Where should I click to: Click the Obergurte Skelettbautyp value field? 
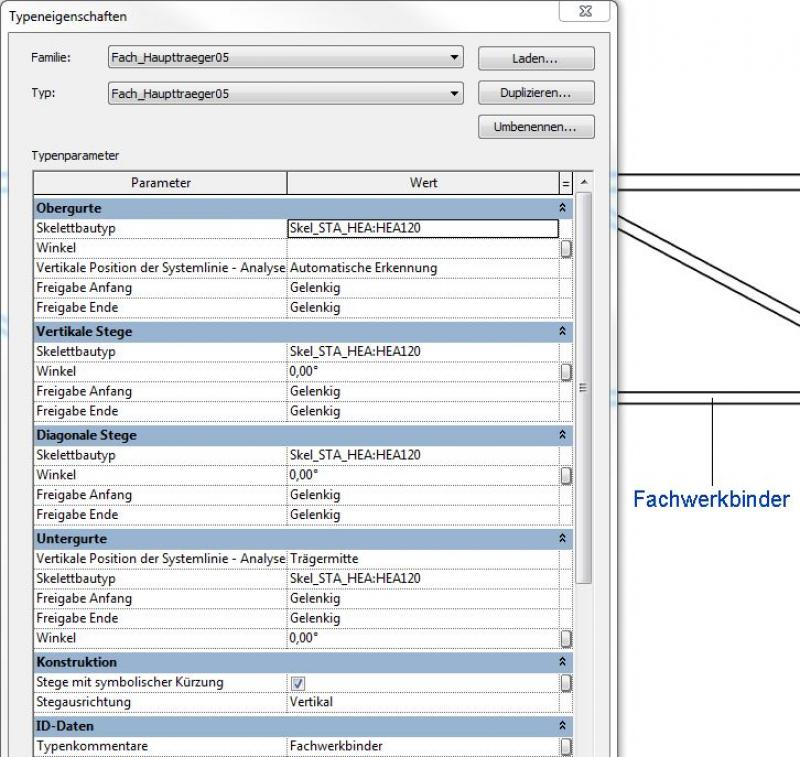(x=422, y=228)
